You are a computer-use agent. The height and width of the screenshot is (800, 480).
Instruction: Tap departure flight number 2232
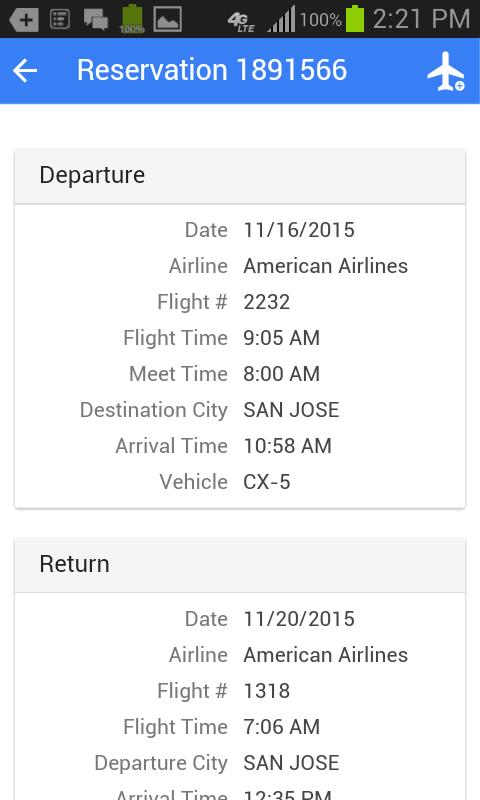click(267, 302)
